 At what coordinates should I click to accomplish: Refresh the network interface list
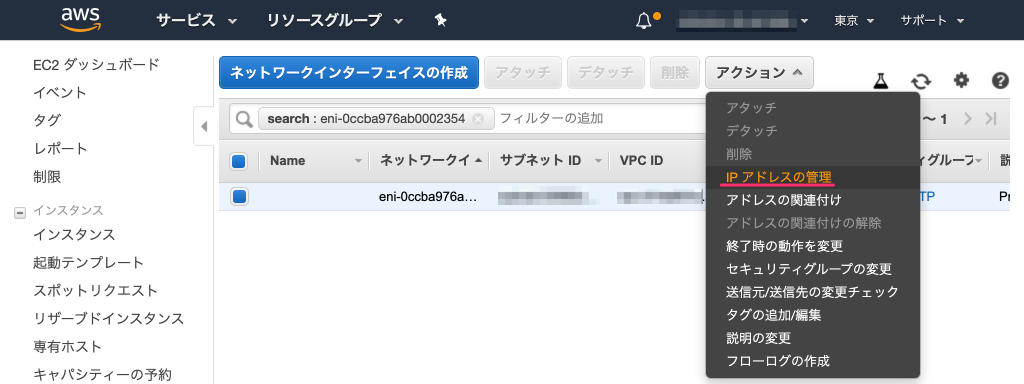pos(921,82)
